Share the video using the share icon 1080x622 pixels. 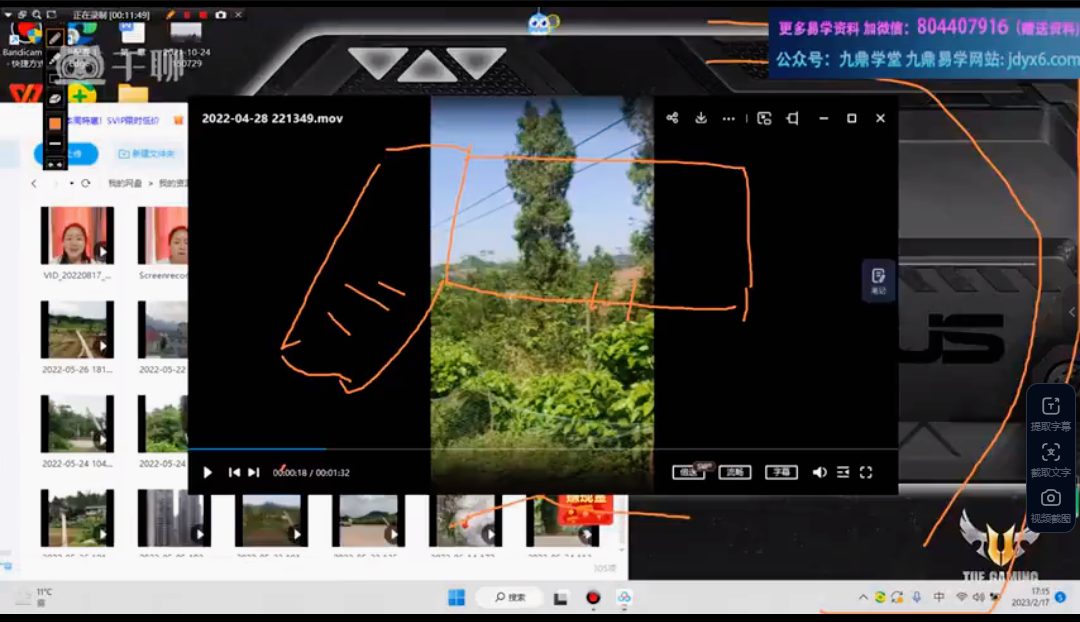[x=672, y=118]
